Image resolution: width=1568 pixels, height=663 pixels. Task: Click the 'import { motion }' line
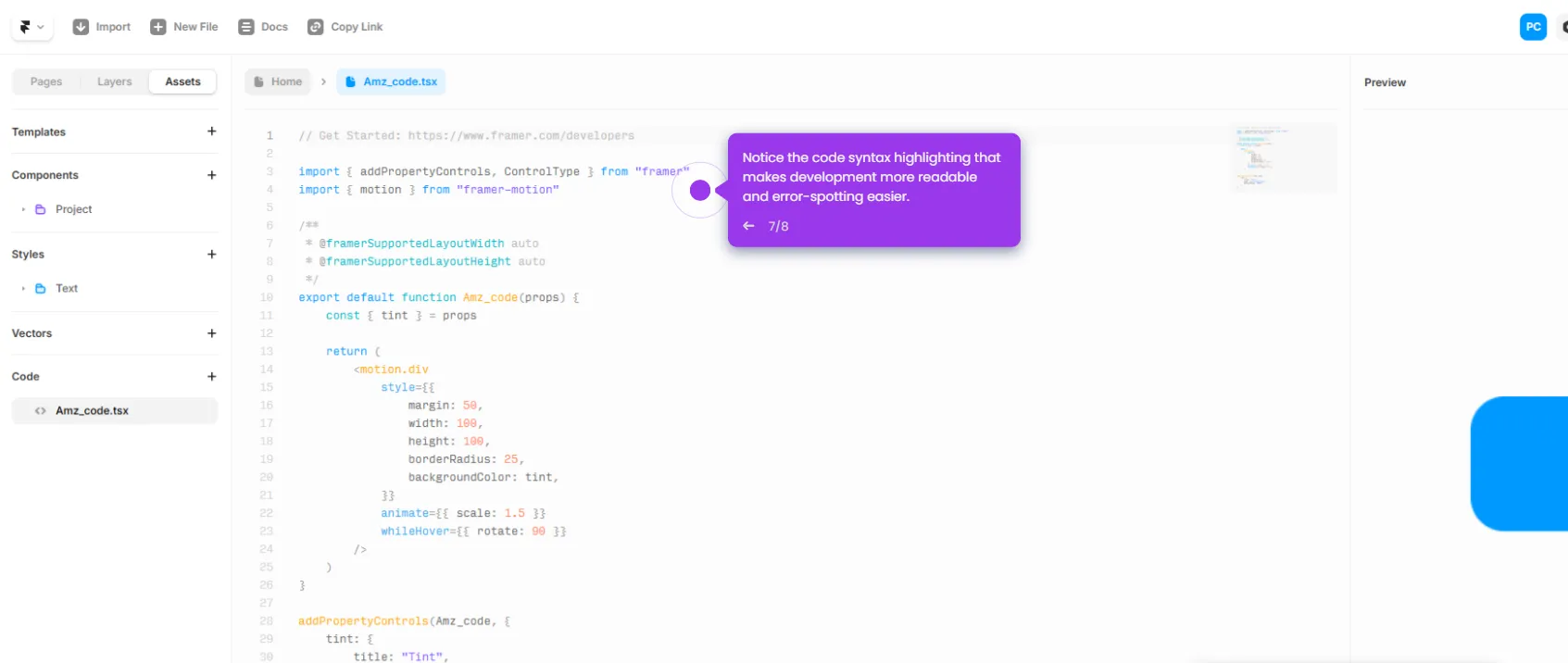click(429, 190)
